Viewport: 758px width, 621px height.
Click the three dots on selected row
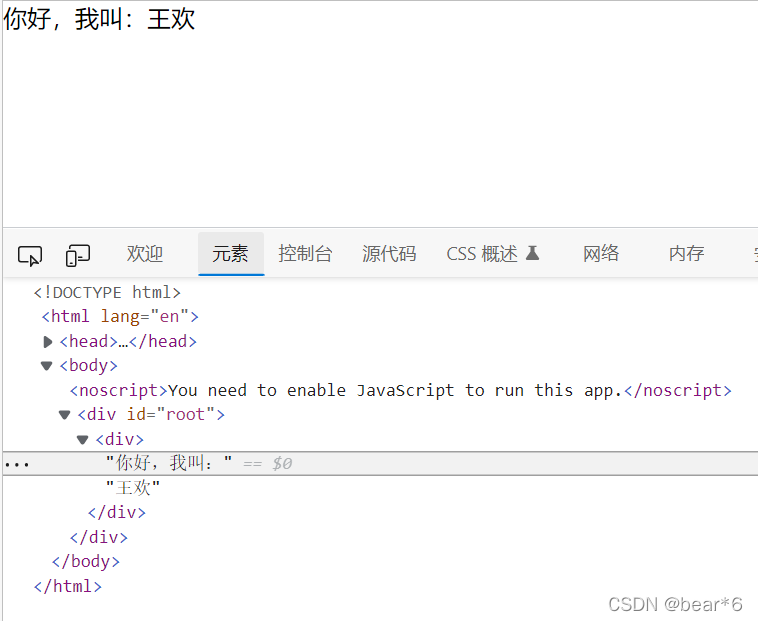[x=17, y=465]
